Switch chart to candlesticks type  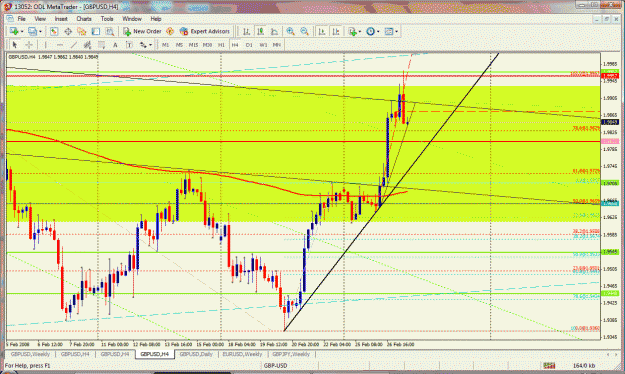coord(260,31)
